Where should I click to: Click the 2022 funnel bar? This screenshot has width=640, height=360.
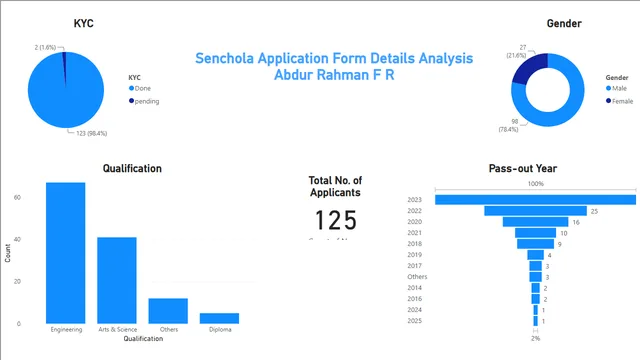(x=536, y=211)
